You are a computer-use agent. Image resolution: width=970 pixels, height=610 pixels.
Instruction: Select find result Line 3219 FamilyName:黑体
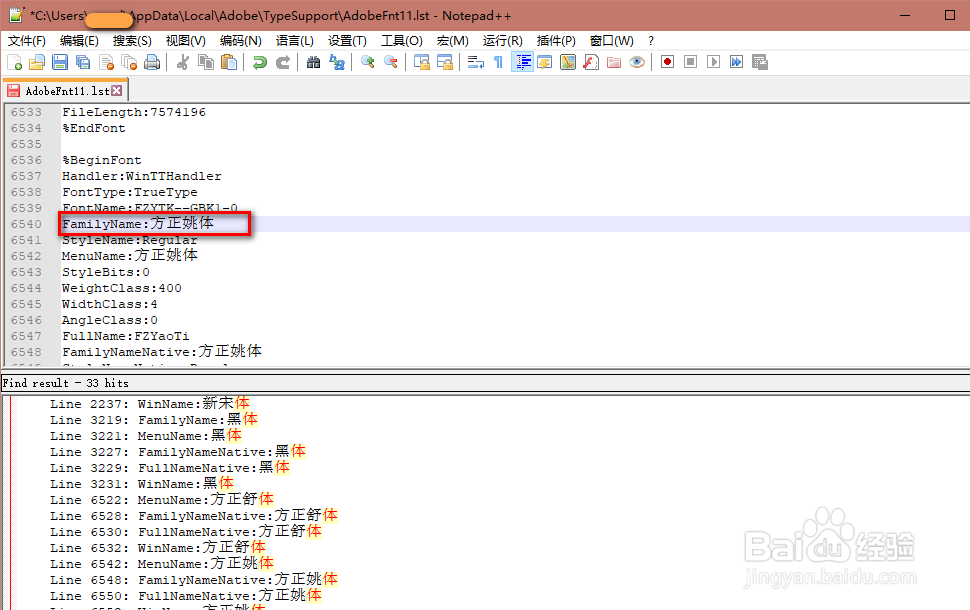tap(153, 419)
